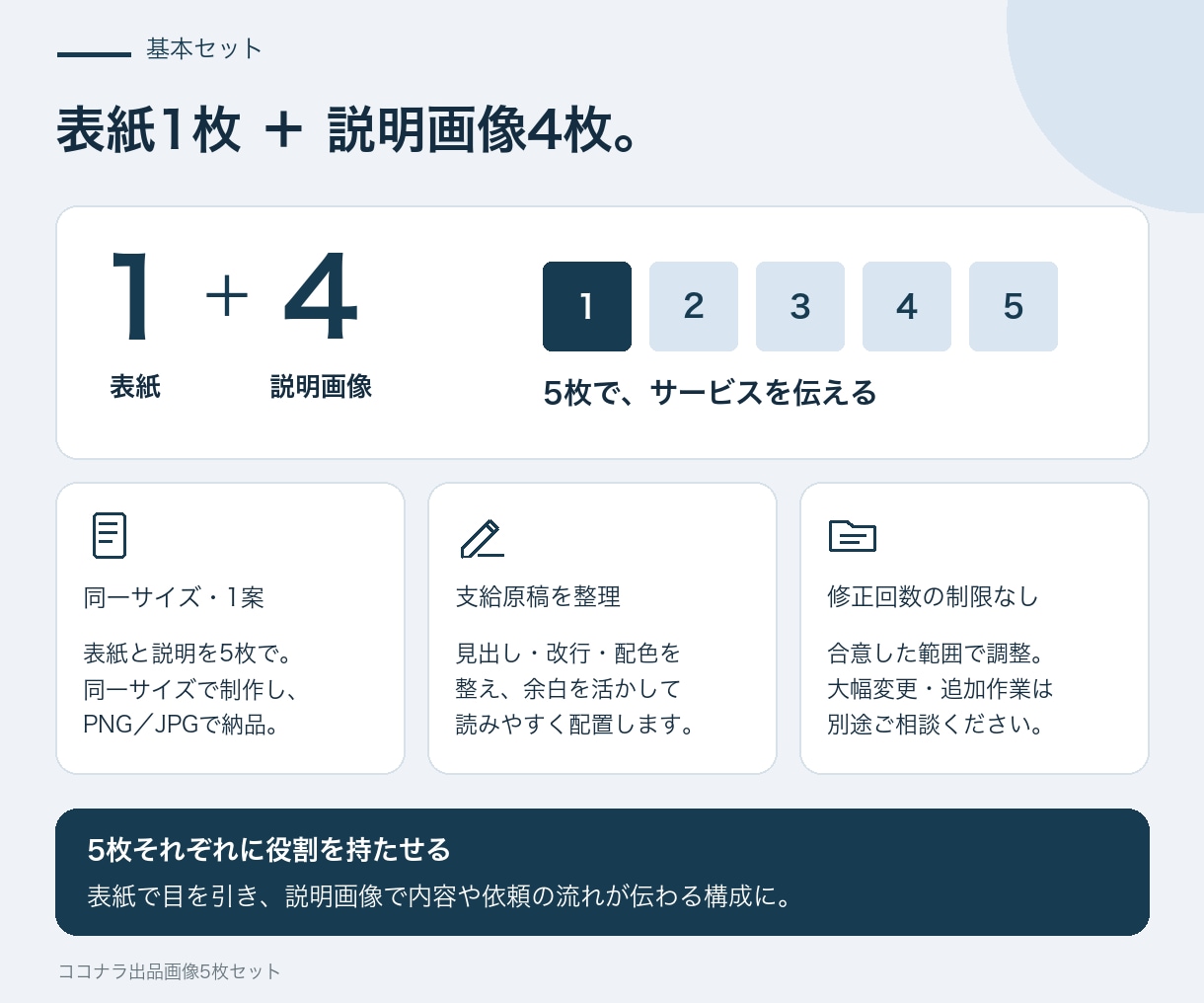Image resolution: width=1204 pixels, height=1003 pixels.
Task: Click the line 見出し・改行・配色を
Action: tap(567, 654)
